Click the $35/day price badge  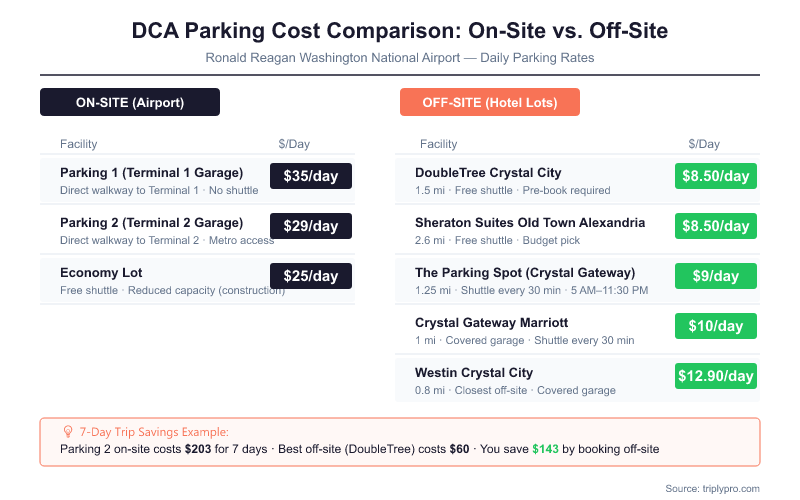pos(311,176)
